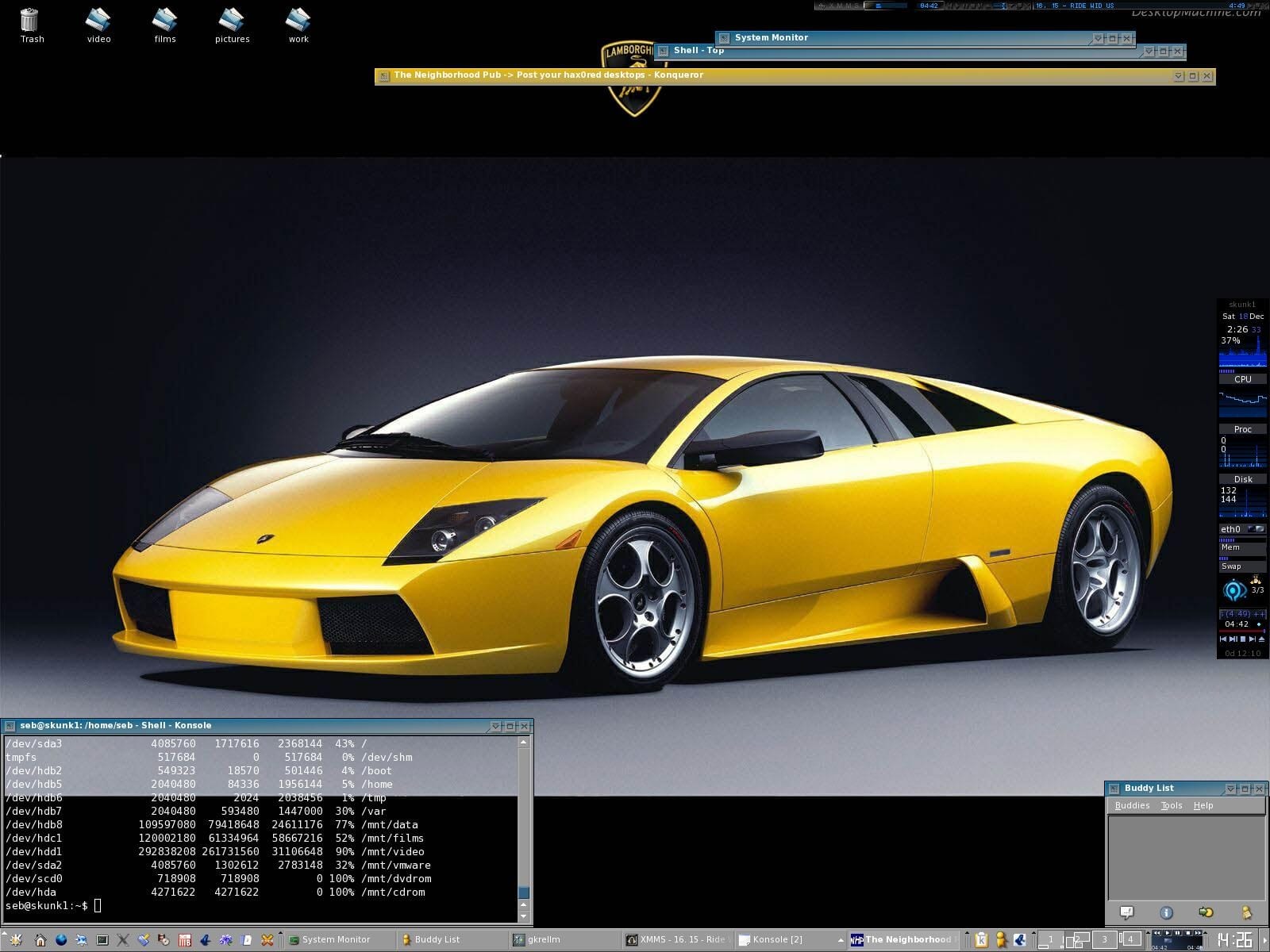Switch to gkrellm taskbar entry
This screenshot has height=952, width=1270.
pos(564,940)
